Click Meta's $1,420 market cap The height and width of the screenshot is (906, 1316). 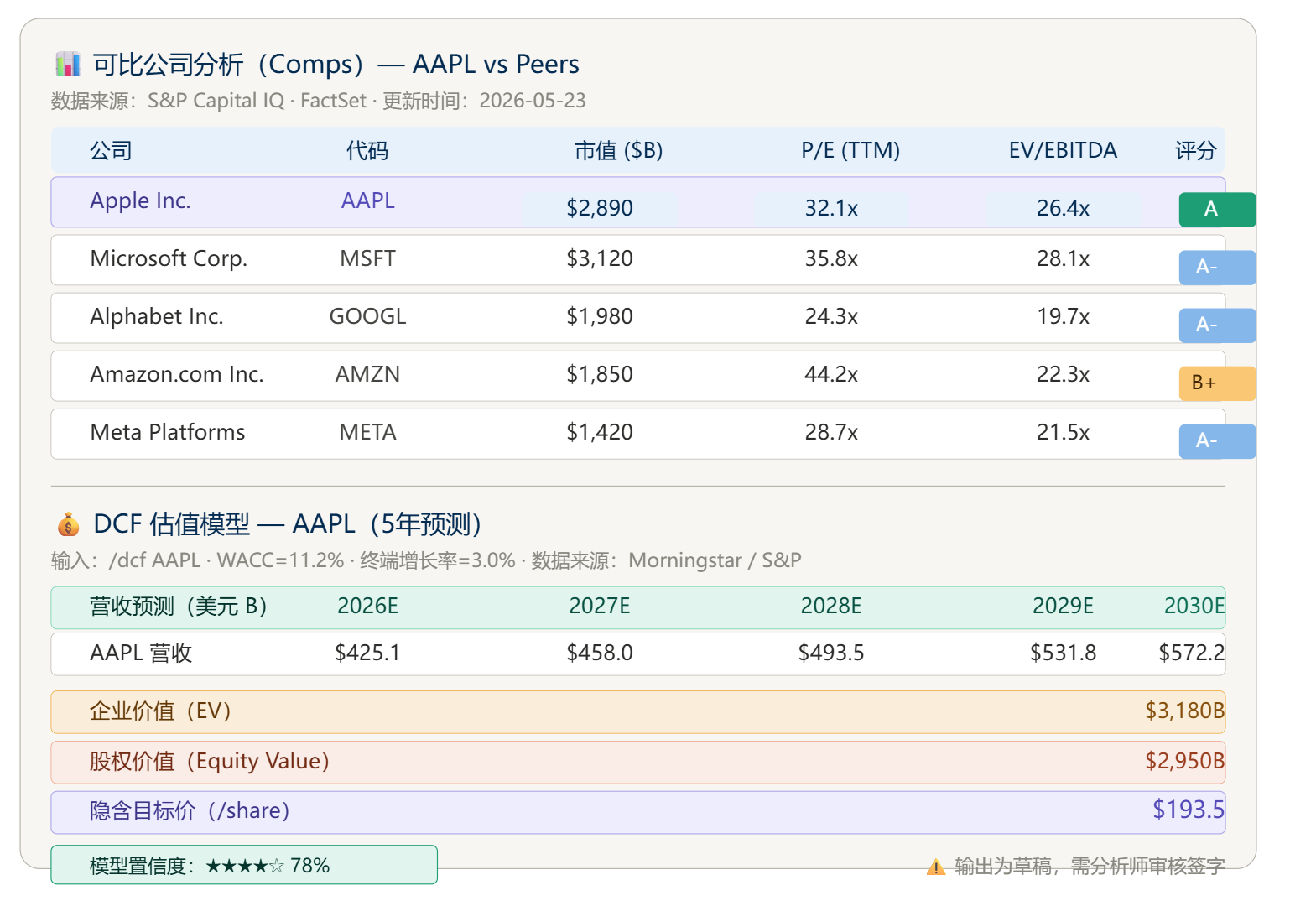[600, 432]
